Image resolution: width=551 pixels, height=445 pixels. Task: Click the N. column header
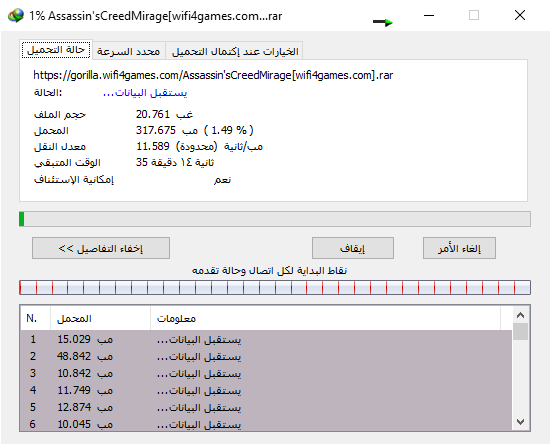click(35, 318)
